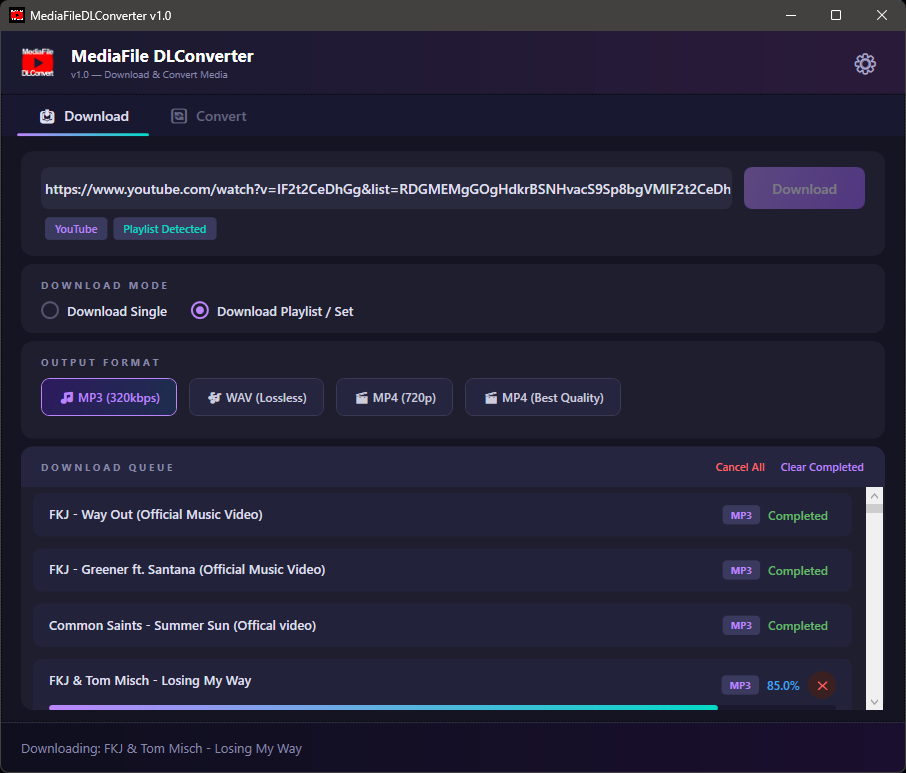Viewport: 906px width, 773px height.
Task: Choose MP4 (Best Quality) output format
Action: point(543,397)
